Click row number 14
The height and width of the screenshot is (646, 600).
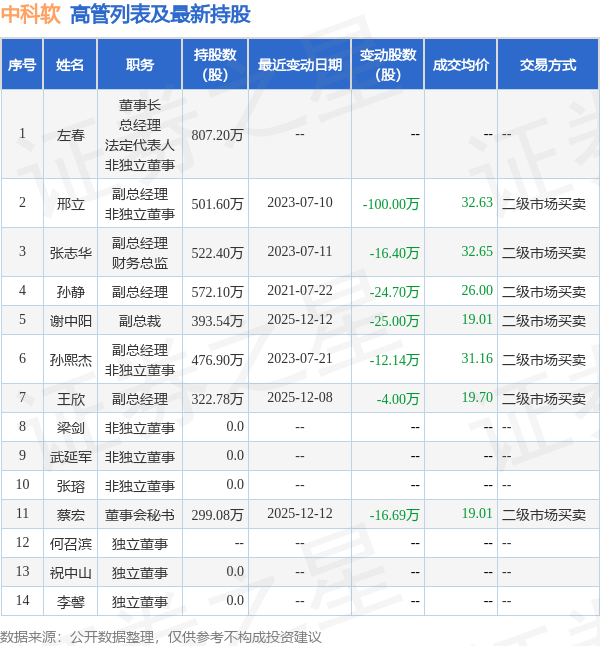pos(22,600)
